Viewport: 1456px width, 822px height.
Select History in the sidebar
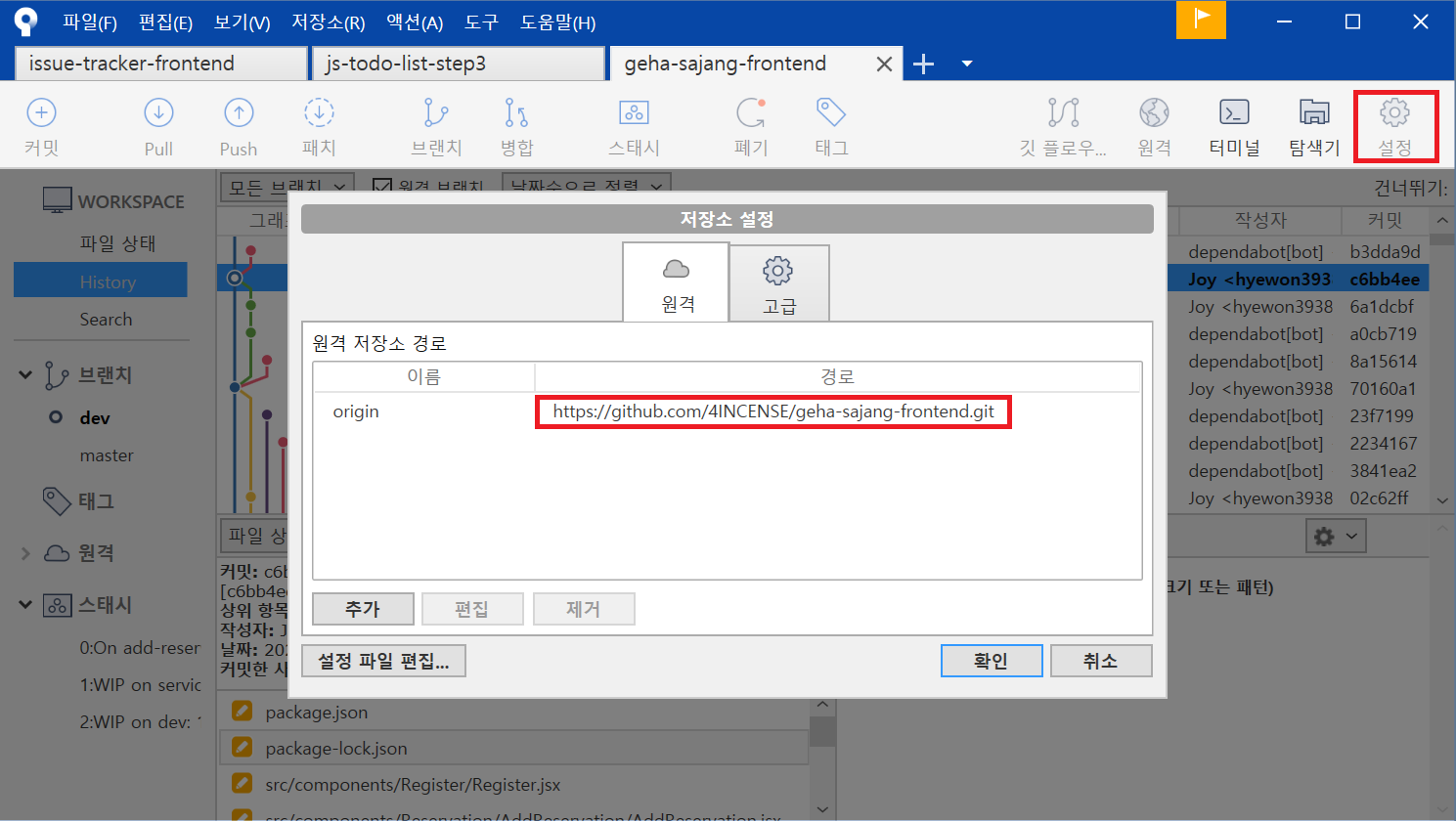tap(101, 281)
